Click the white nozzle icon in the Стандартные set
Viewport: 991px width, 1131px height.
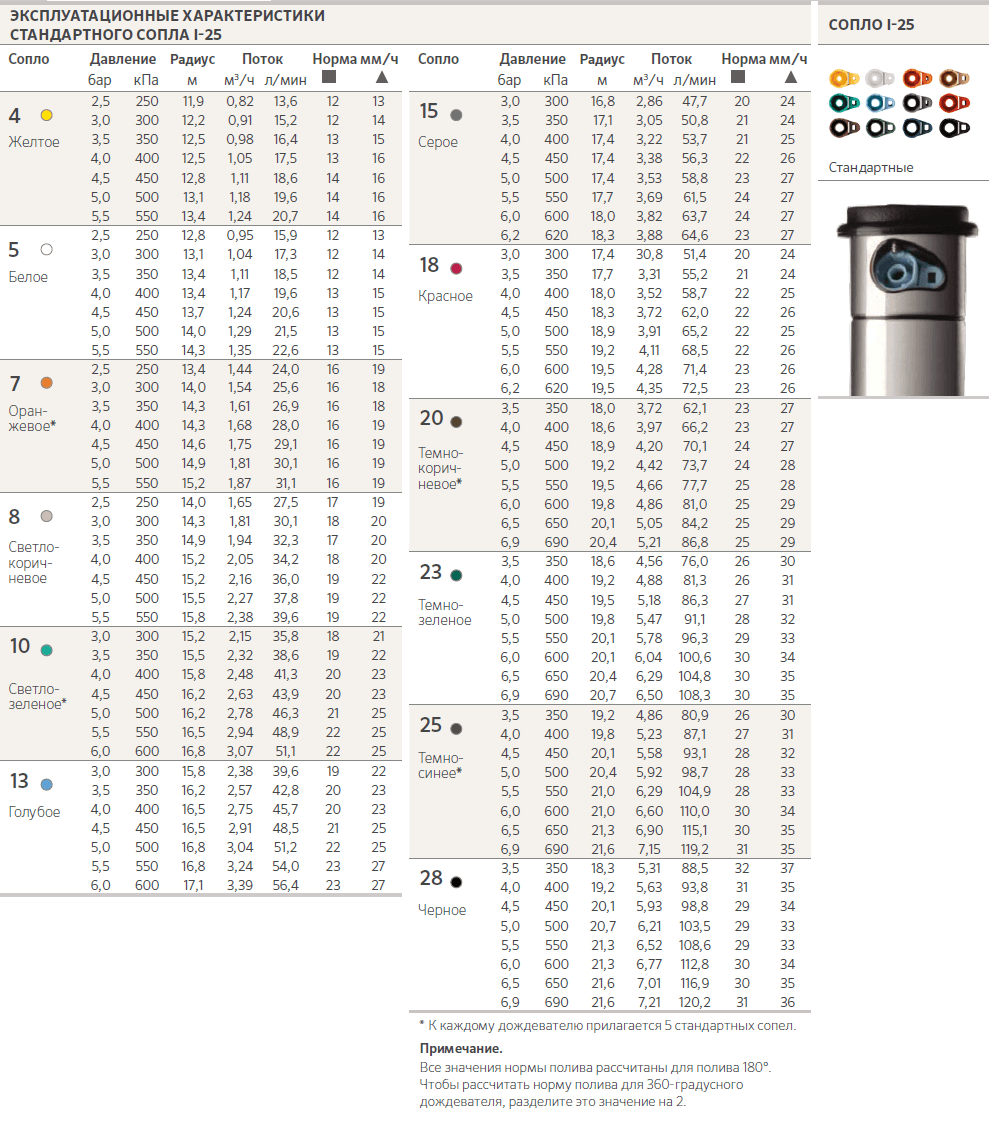tap(880, 78)
